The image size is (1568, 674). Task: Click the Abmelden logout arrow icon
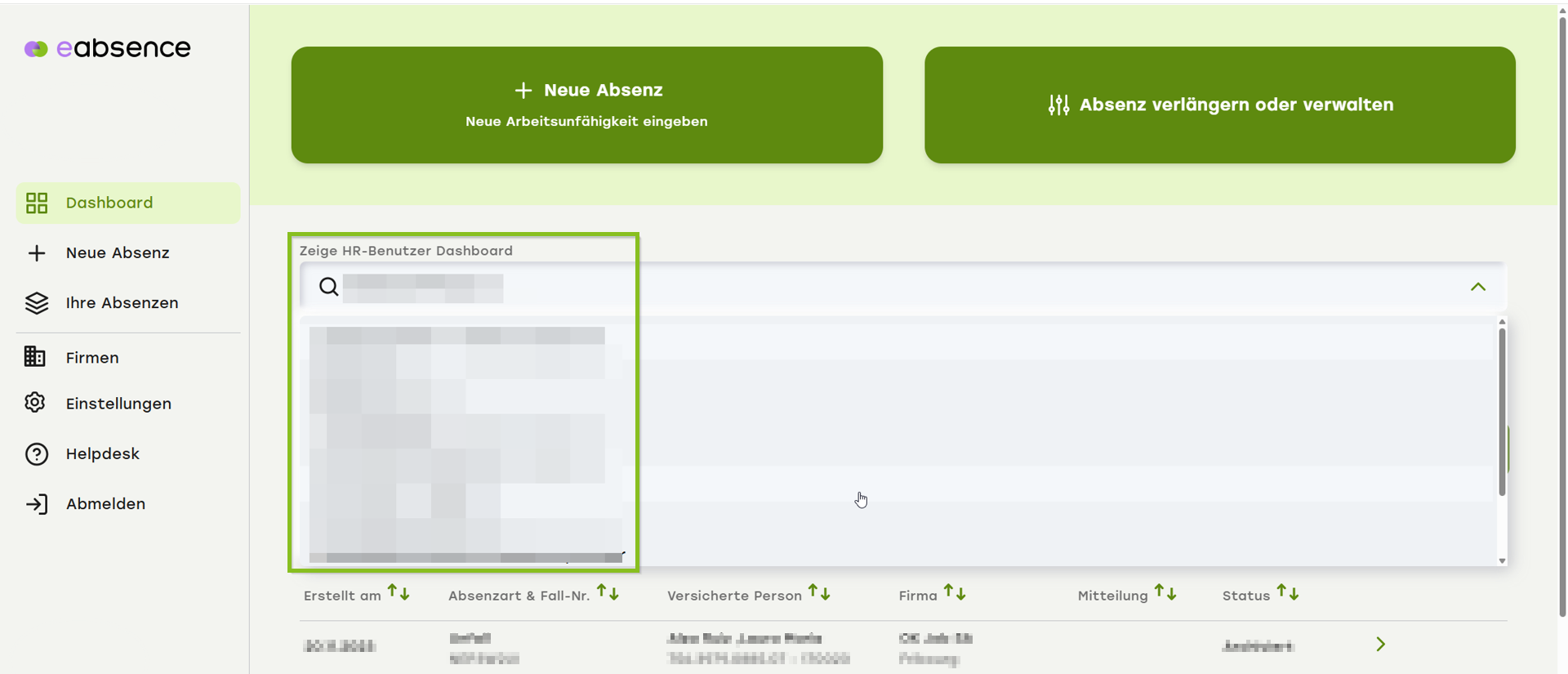[x=37, y=504]
